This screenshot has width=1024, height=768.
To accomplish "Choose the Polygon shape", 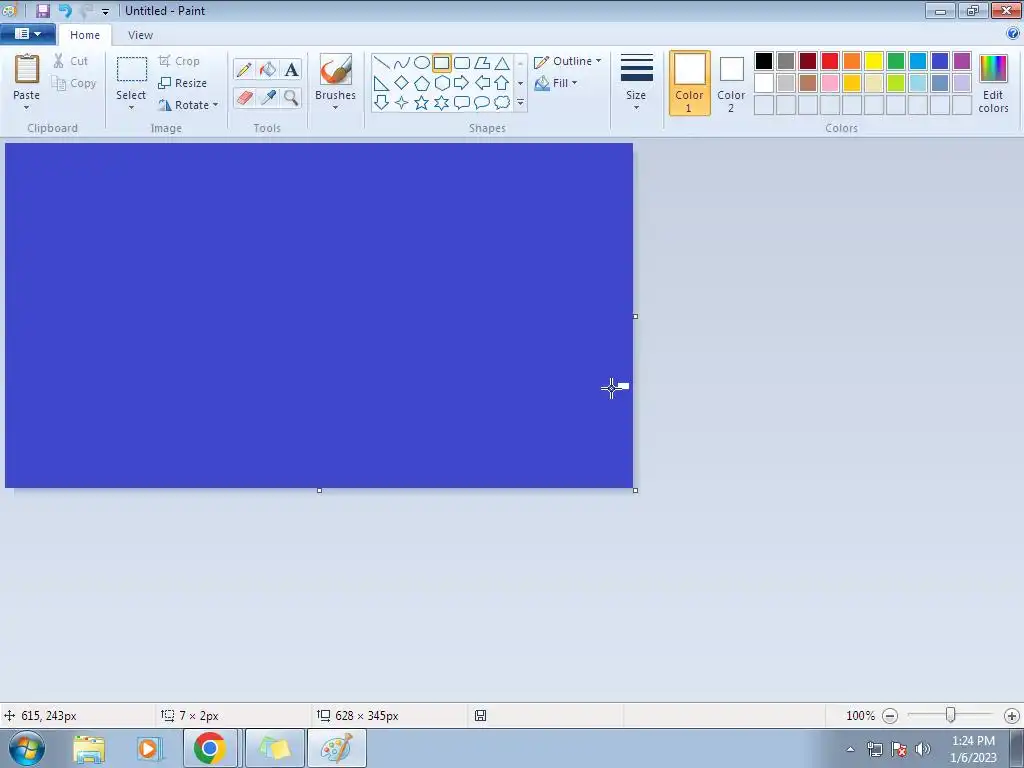I will (482, 63).
